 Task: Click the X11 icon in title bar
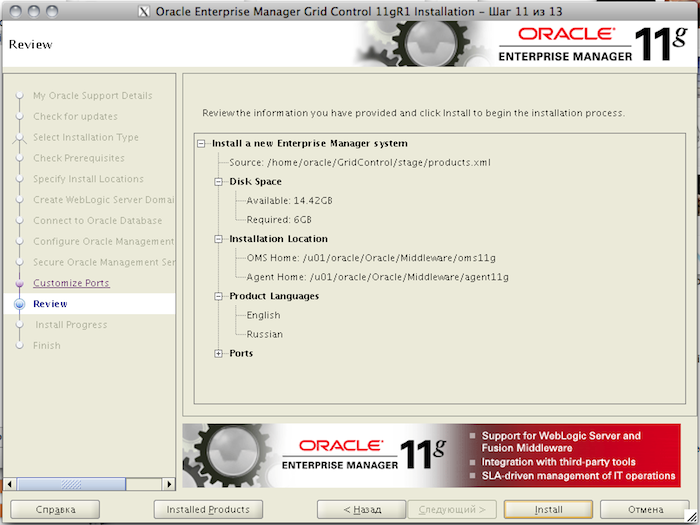pos(144,11)
